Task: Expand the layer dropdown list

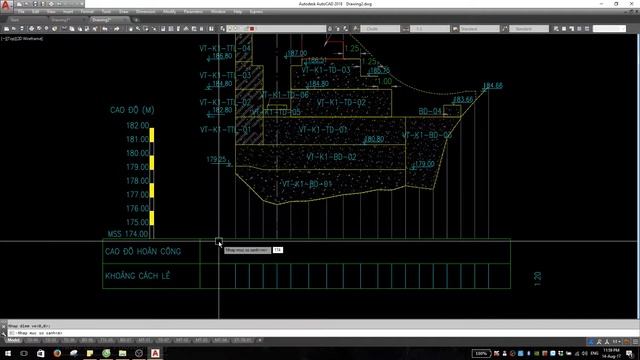Action: coord(324,29)
